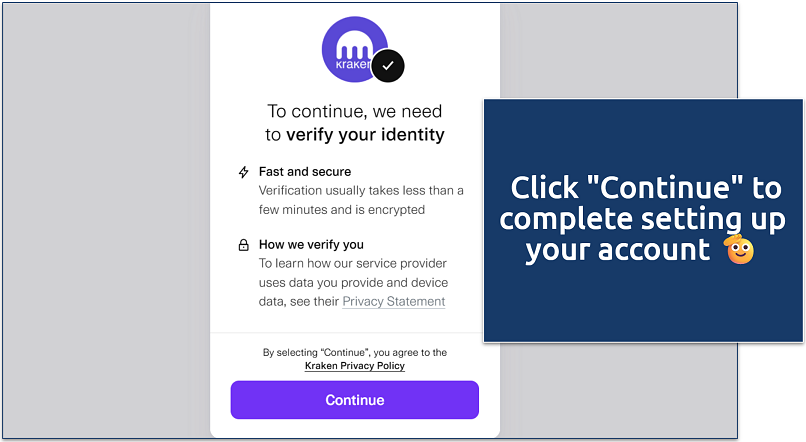The image size is (806, 442).
Task: Click the lightning bolt icon
Action: [x=243, y=172]
